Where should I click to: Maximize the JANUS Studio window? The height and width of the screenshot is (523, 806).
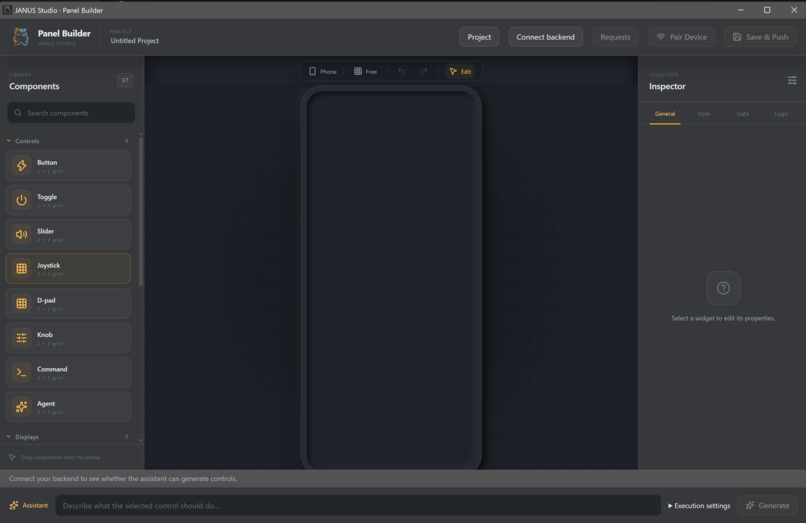click(x=767, y=10)
